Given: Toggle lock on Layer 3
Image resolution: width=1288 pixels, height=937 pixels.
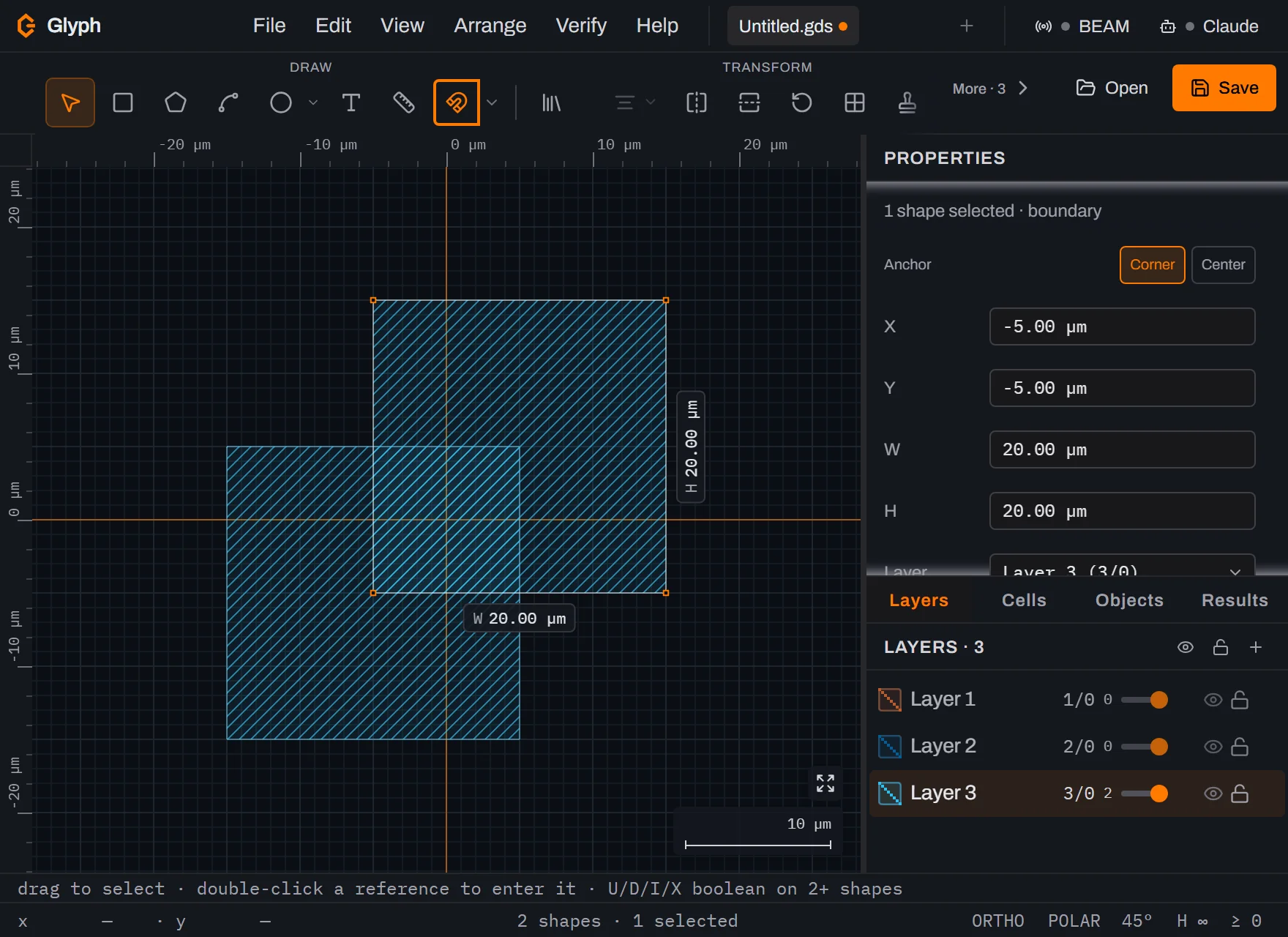Looking at the screenshot, I should coord(1240,794).
